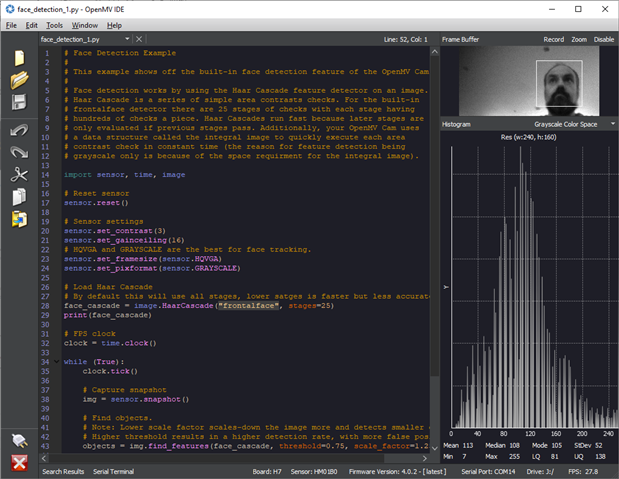Toggle Zoom for the frame buffer

(579, 39)
